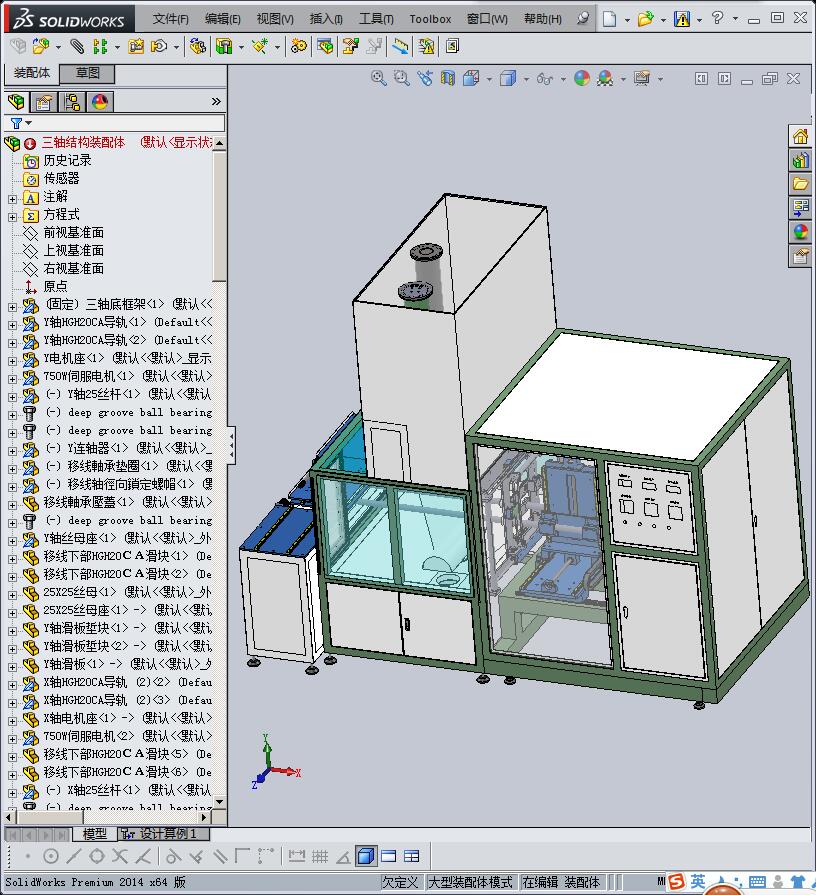Expand the 750W伺服电机<1> component node
The width and height of the screenshot is (816, 895).
click(13, 379)
